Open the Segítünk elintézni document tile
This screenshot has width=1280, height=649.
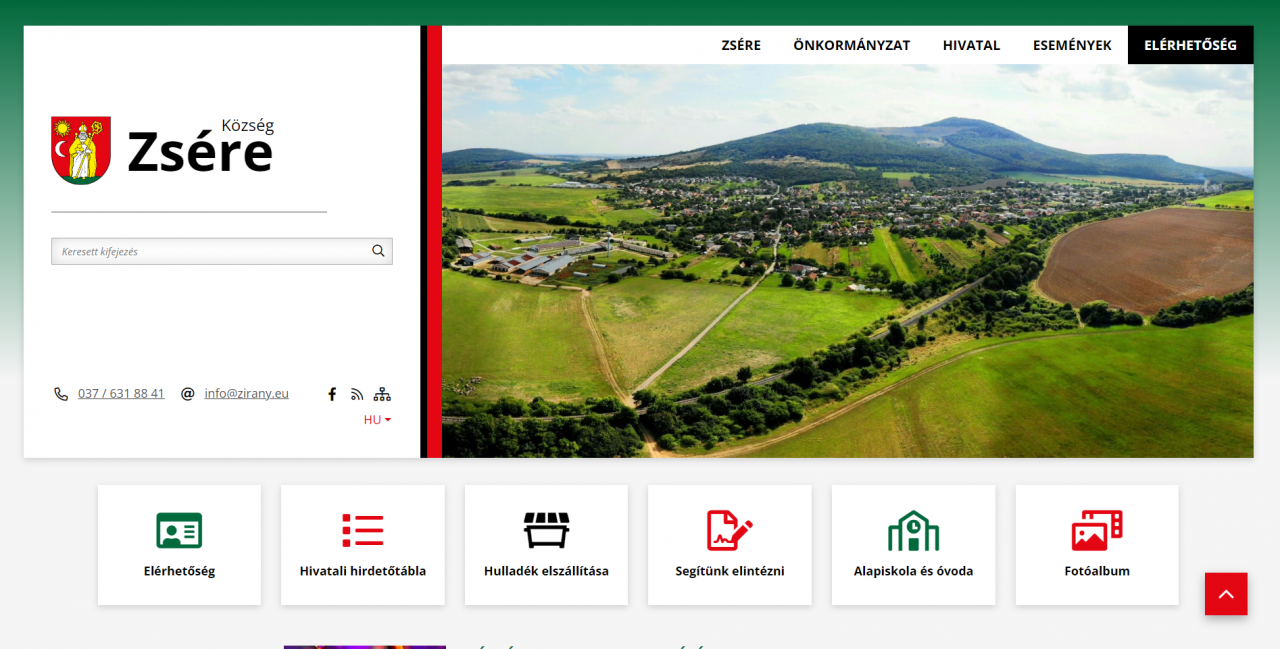[x=729, y=545]
